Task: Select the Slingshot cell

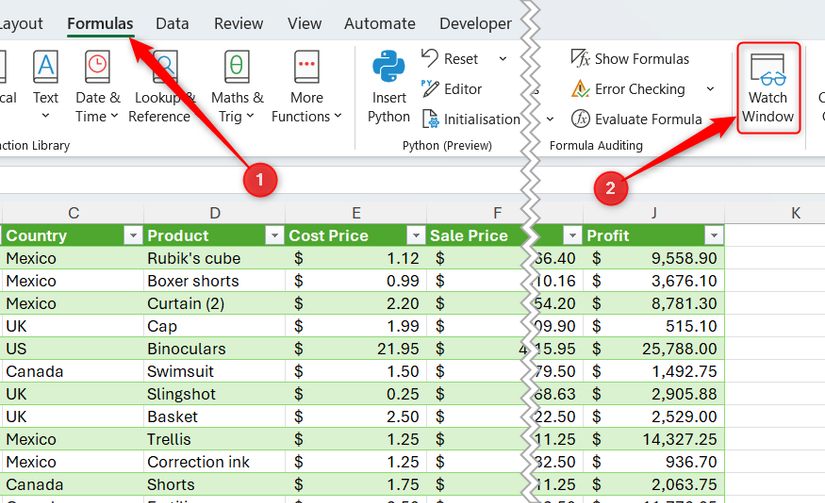Action: tap(215, 394)
